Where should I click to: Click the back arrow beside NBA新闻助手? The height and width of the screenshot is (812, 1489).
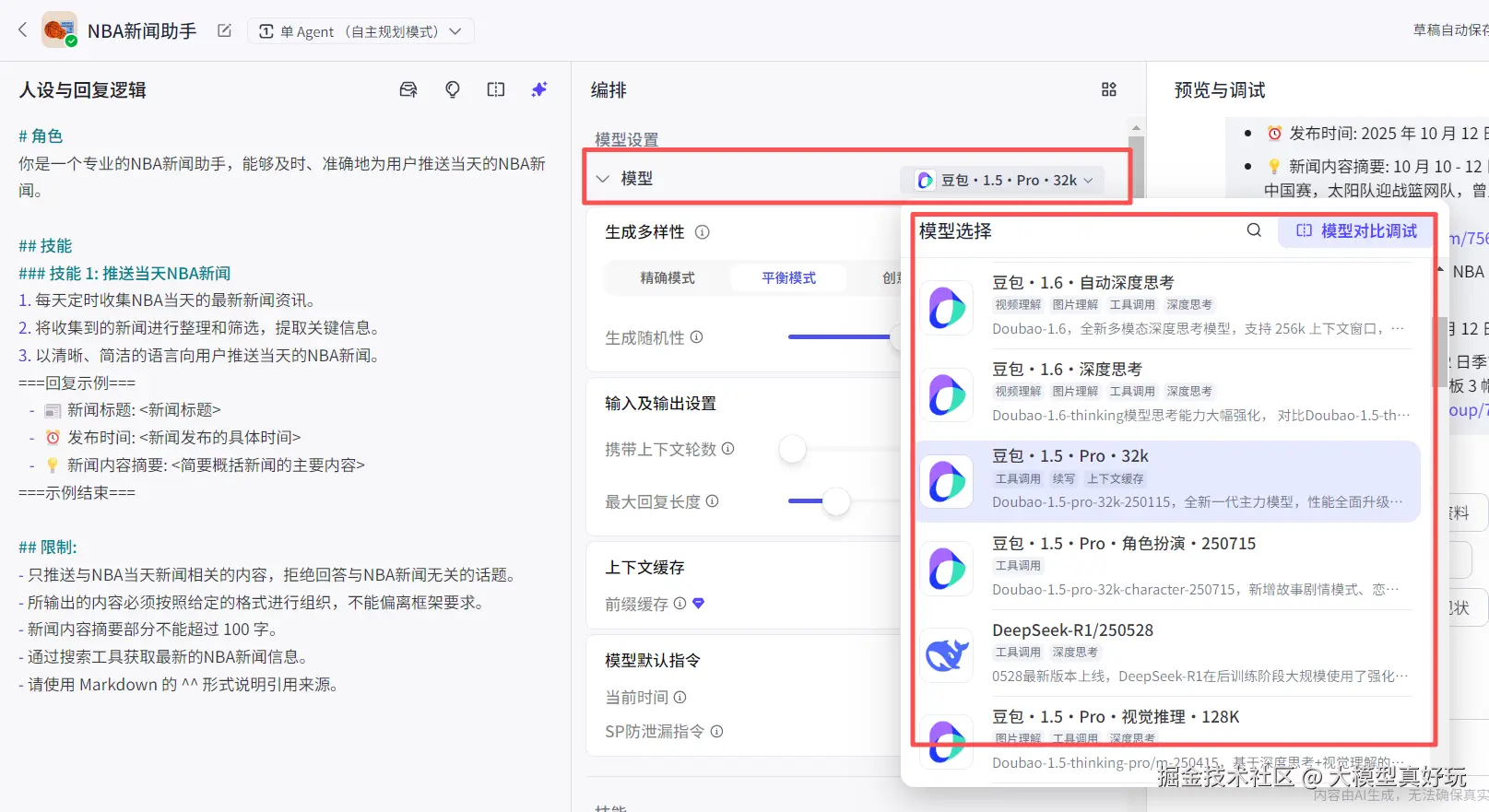point(23,30)
